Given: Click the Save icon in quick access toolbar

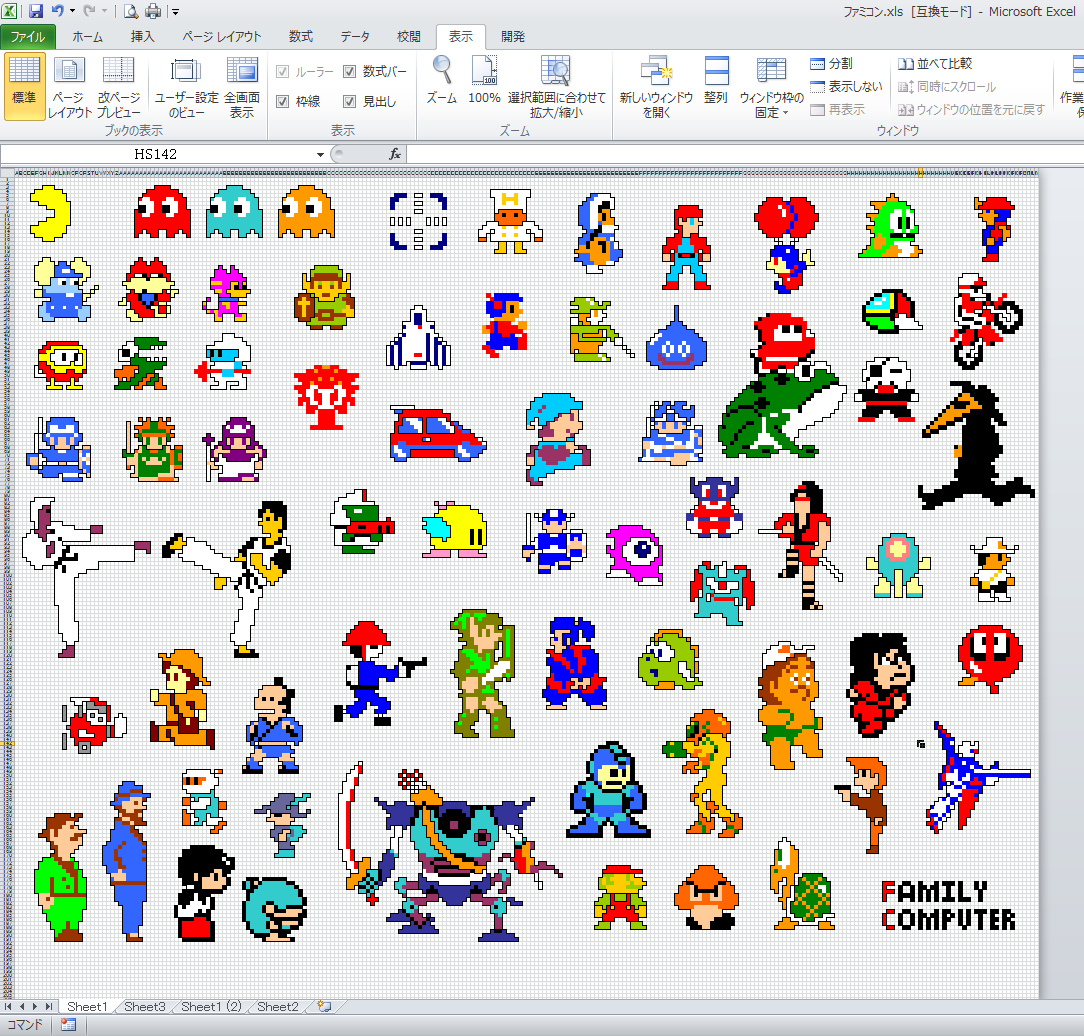Looking at the screenshot, I should [35, 10].
